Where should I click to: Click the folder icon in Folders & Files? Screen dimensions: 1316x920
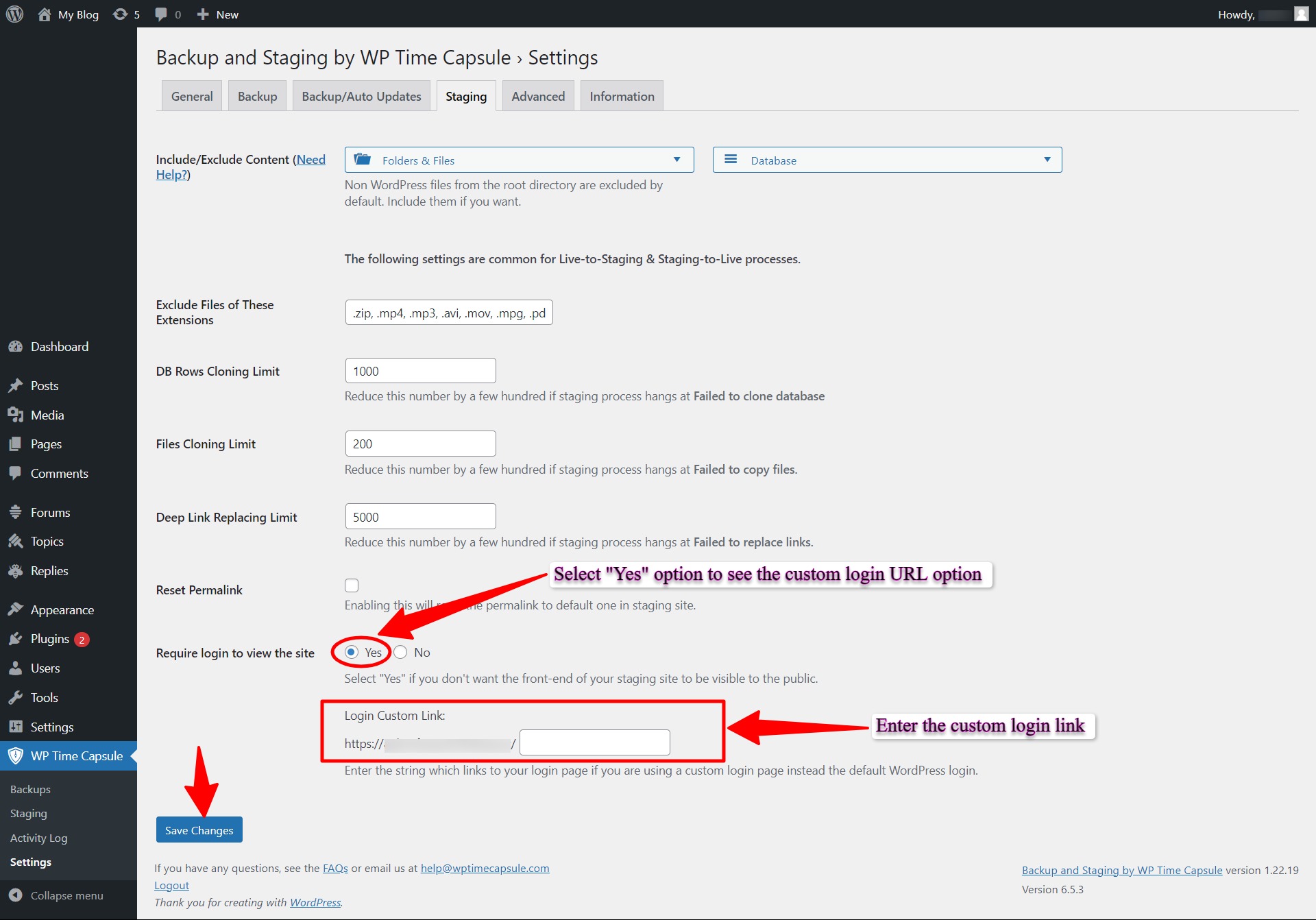(363, 160)
